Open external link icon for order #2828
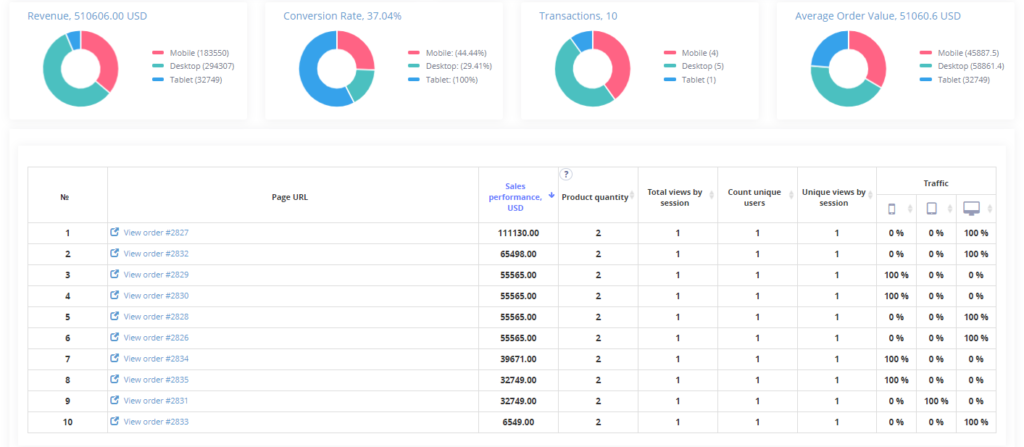Viewport: 1024px width, 447px height. 115,316
